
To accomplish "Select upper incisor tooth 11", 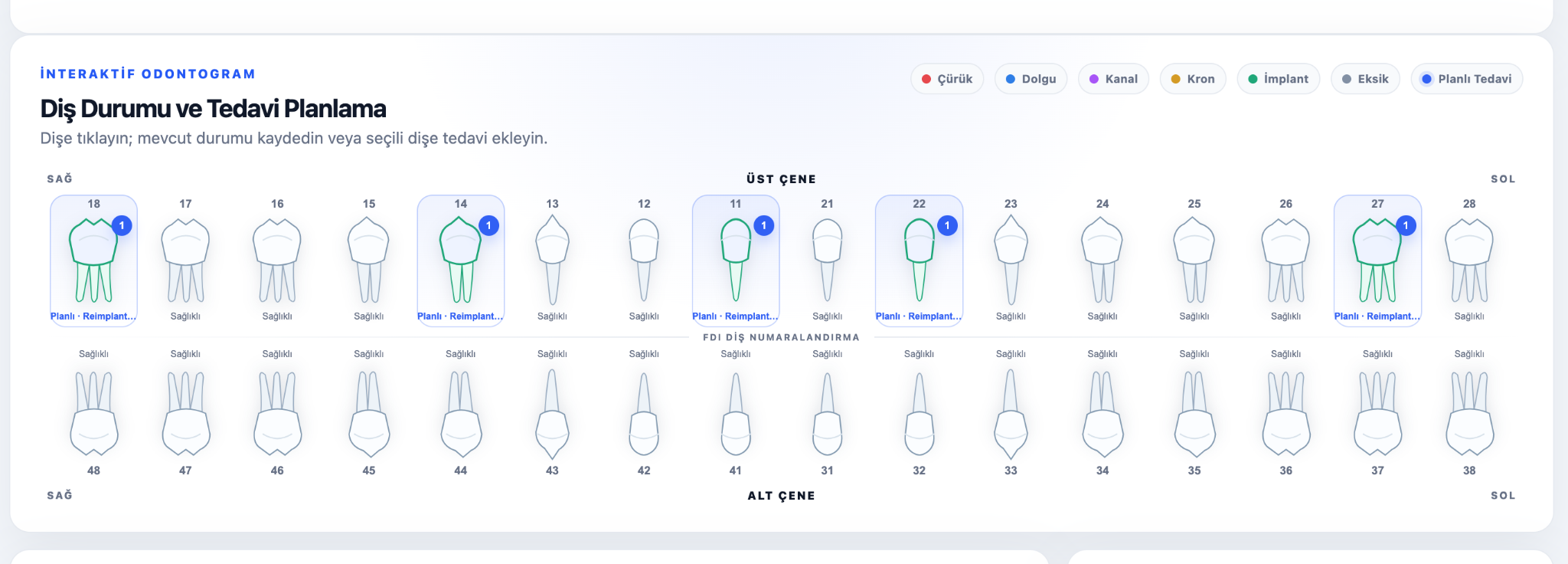I will (736, 261).
